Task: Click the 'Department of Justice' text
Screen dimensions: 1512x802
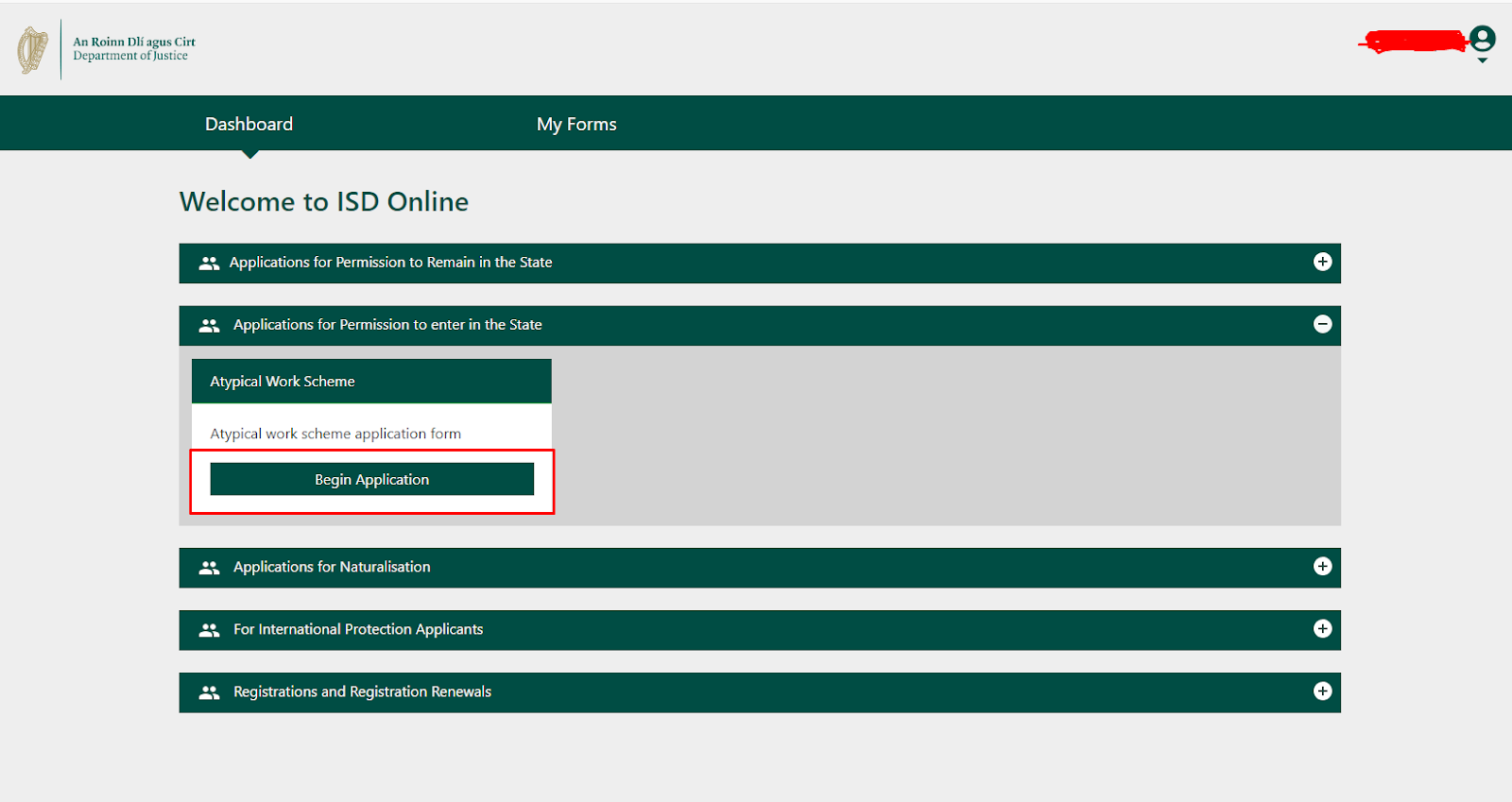Action: [x=130, y=56]
